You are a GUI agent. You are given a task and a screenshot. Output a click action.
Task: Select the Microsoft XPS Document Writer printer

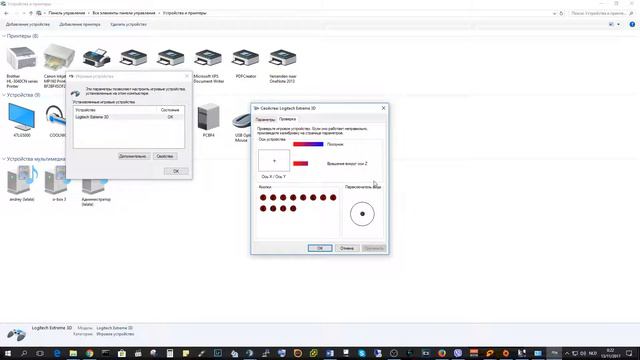[x=208, y=58]
